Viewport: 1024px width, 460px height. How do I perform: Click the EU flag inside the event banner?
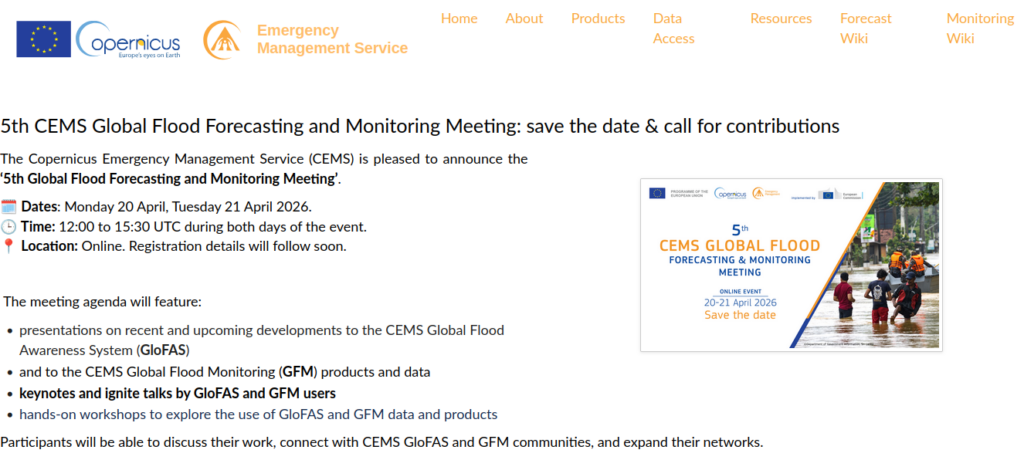click(656, 193)
